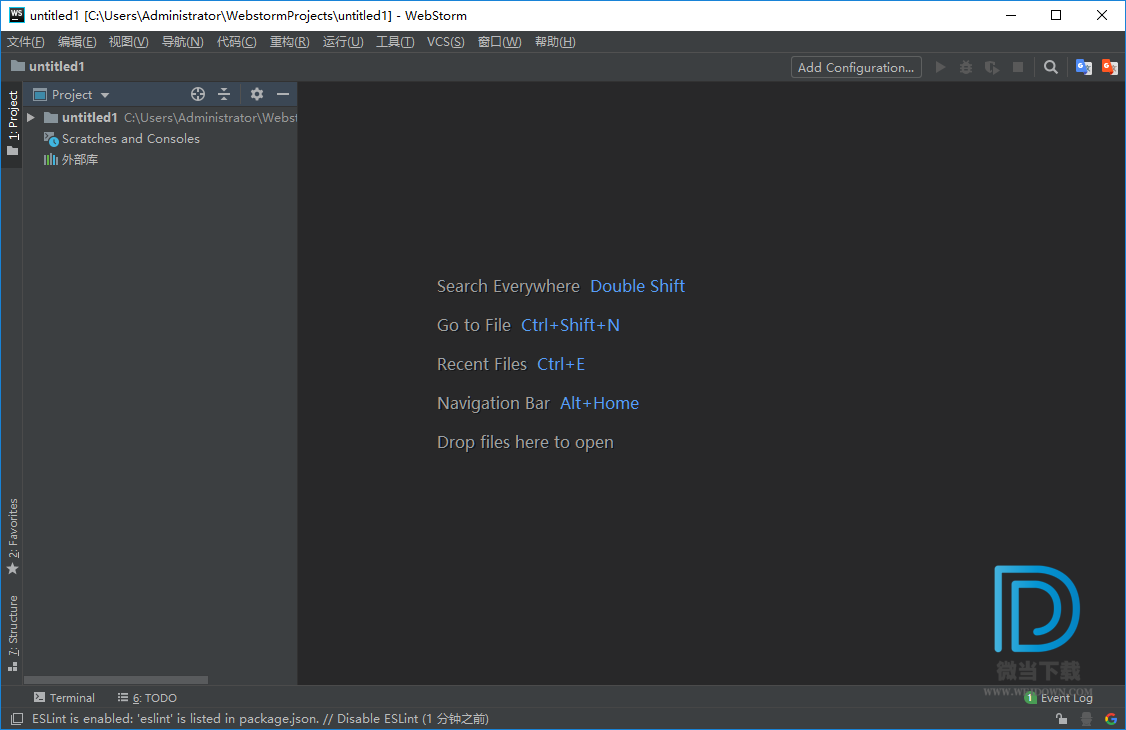Click the Collapse All icon in Project panel
The height and width of the screenshot is (730, 1126).
(x=224, y=94)
